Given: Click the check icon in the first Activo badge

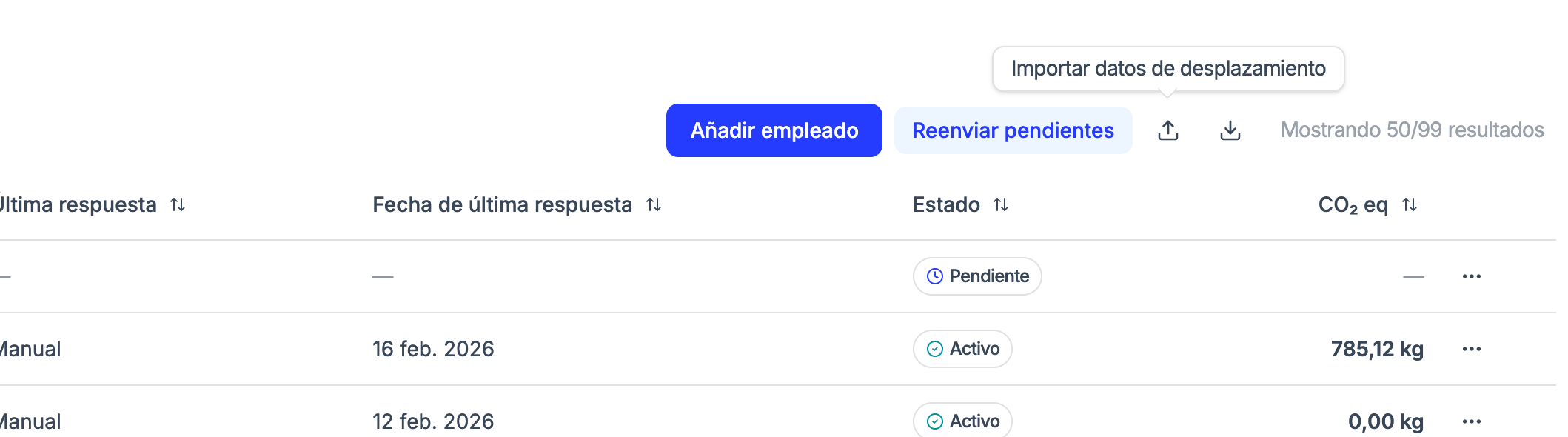Looking at the screenshot, I should coord(934,348).
